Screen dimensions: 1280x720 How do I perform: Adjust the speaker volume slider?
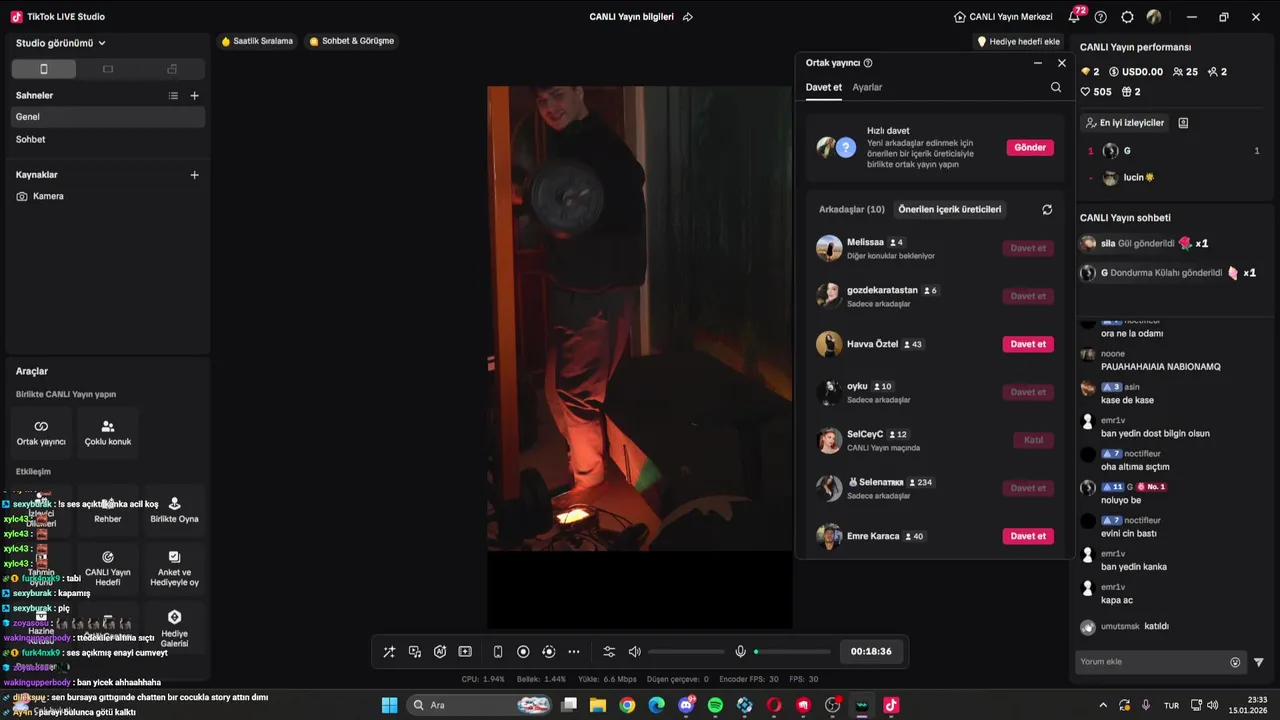point(687,652)
